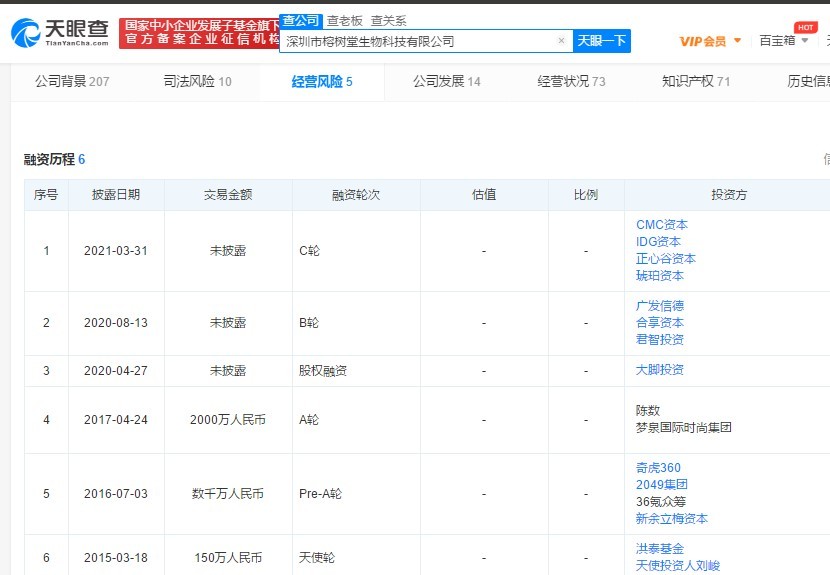Open investor link IDG资本
Screen dimensions: 830x575
click(x=658, y=241)
